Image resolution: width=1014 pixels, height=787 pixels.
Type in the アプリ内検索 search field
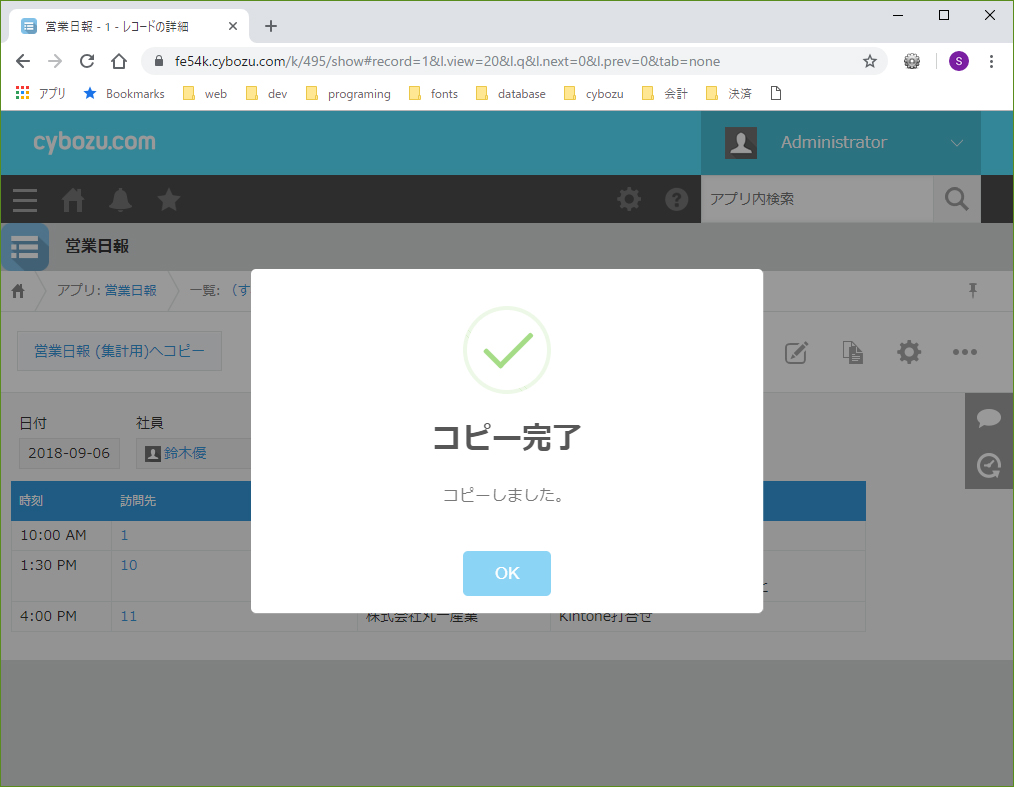[815, 199]
